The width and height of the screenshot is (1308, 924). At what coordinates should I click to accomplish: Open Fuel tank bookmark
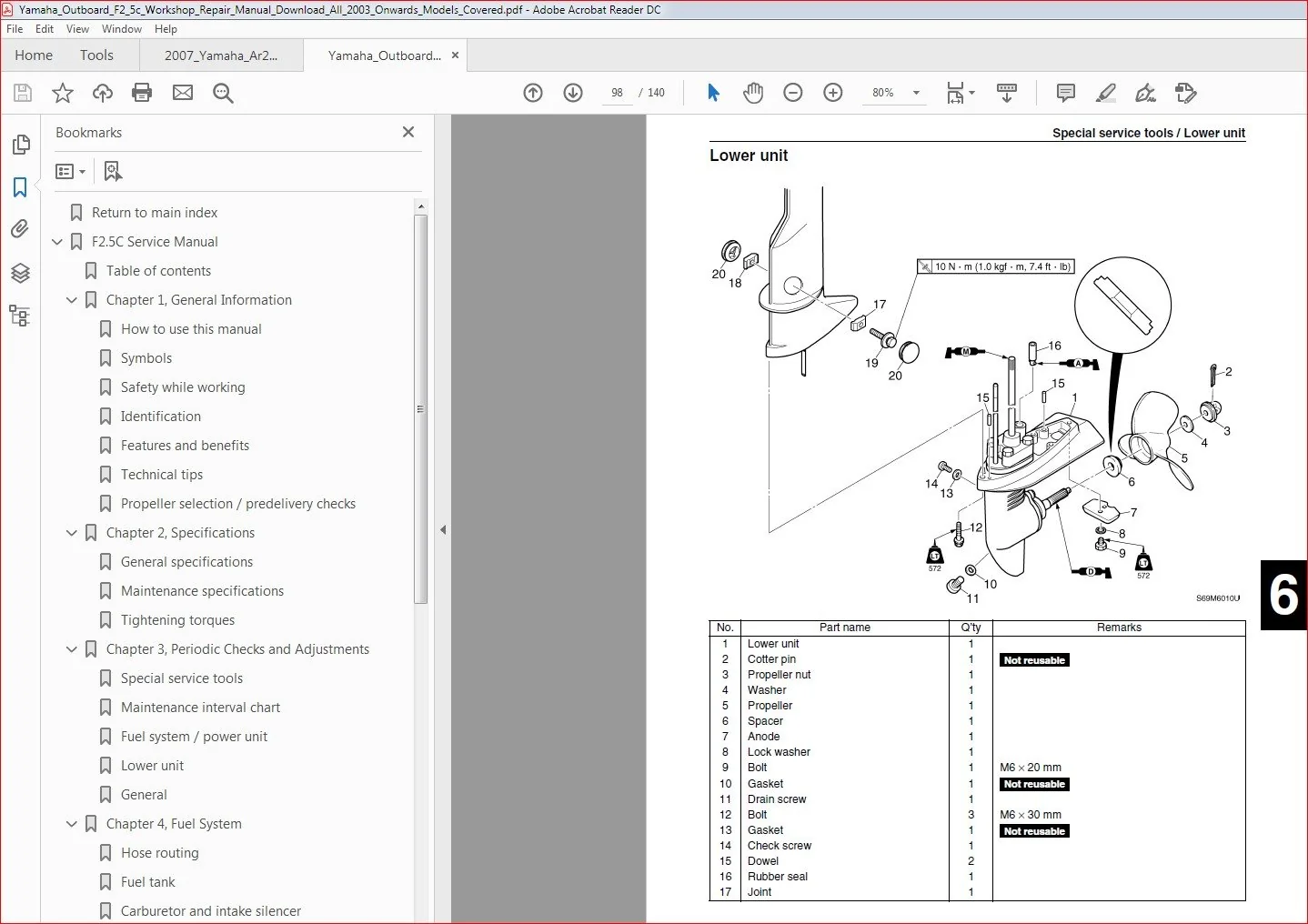[148, 882]
